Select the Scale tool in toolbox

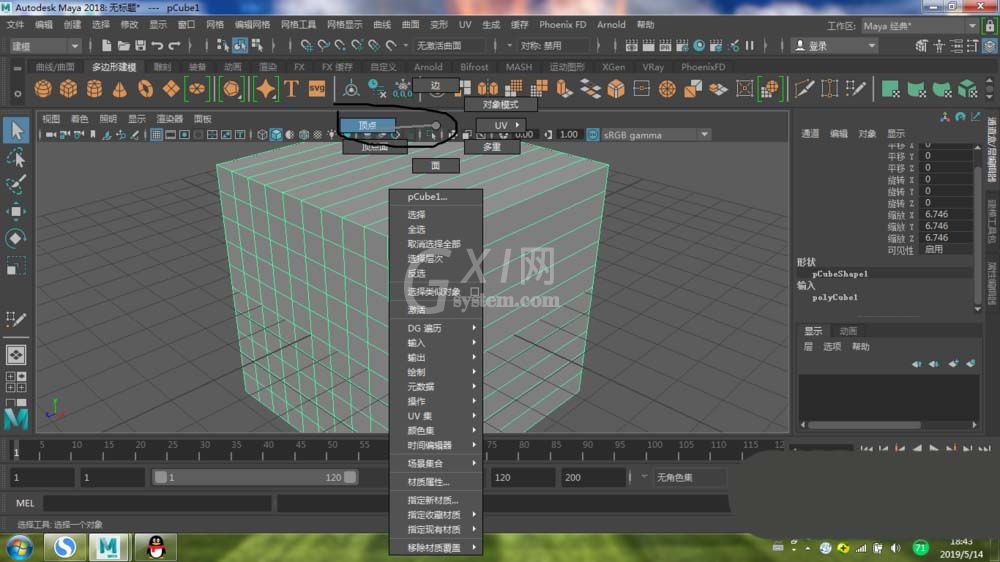pyautogui.click(x=16, y=265)
